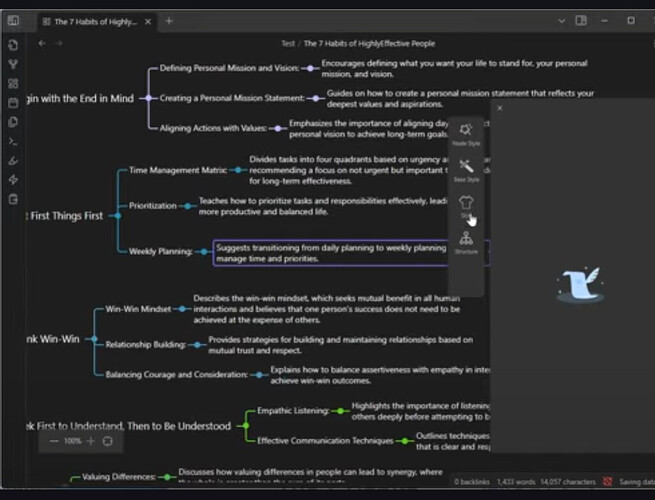This screenshot has height=500, width=655.
Task: Click the Skin t-shirt icon
Action: pos(466,204)
